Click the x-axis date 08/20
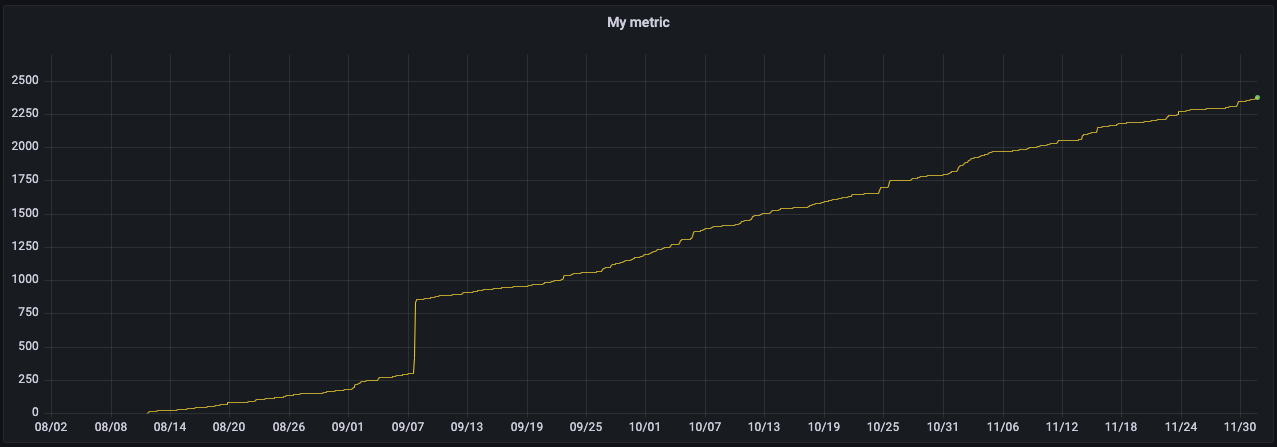This screenshot has width=1277, height=447. [x=229, y=426]
